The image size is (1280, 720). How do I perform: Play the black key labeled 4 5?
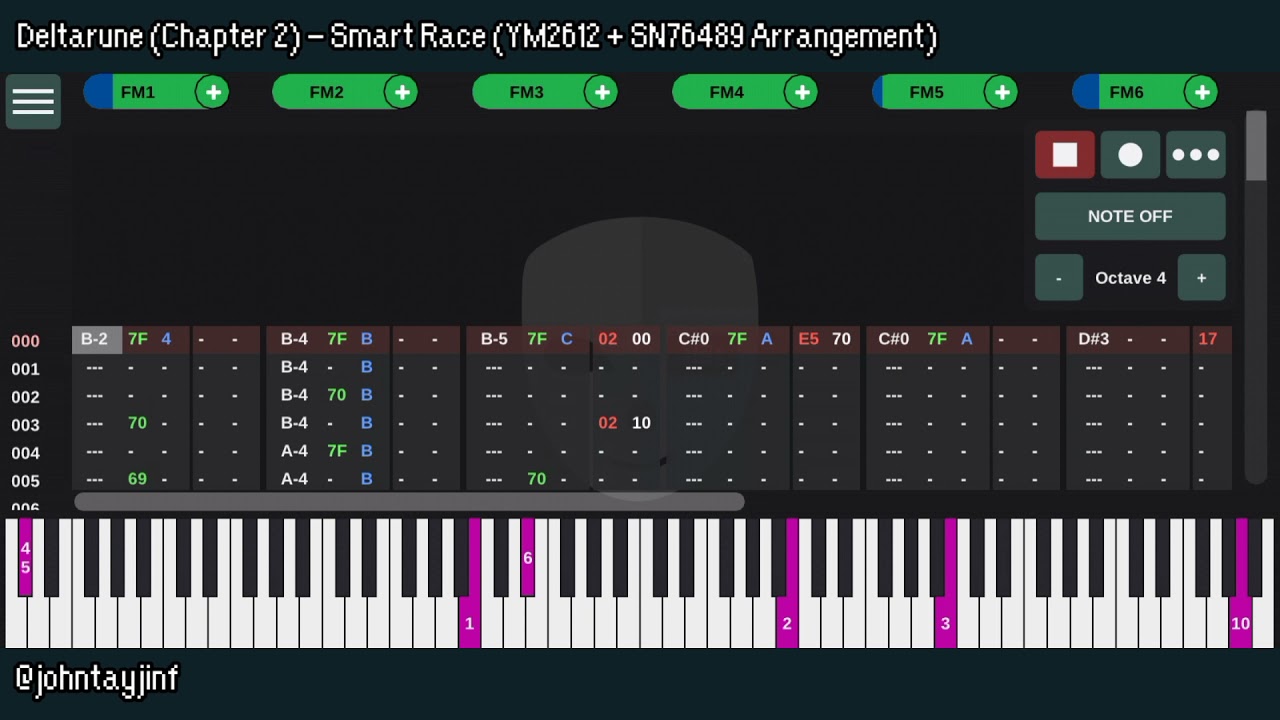click(25, 557)
